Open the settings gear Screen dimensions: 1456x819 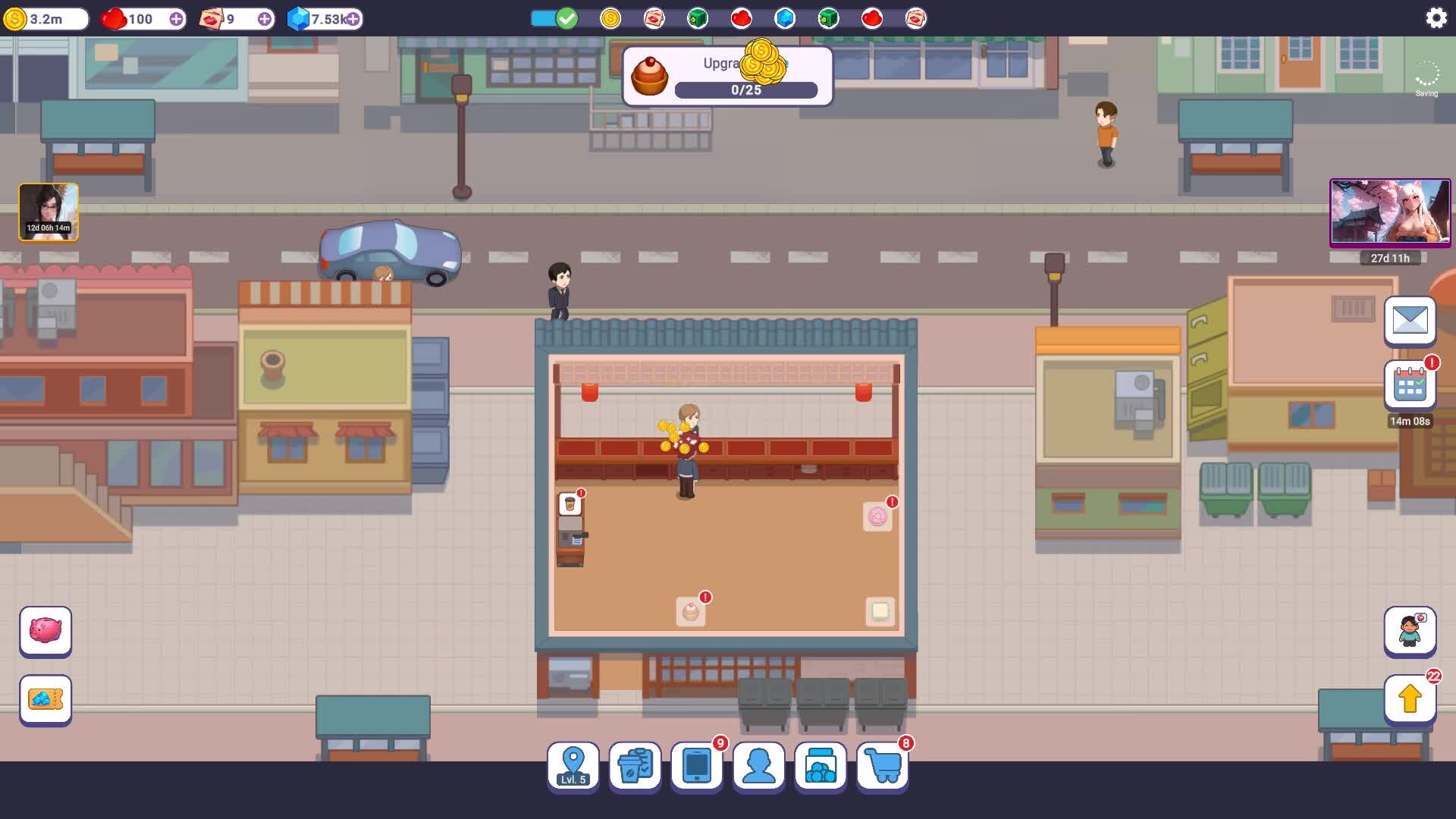1436,17
